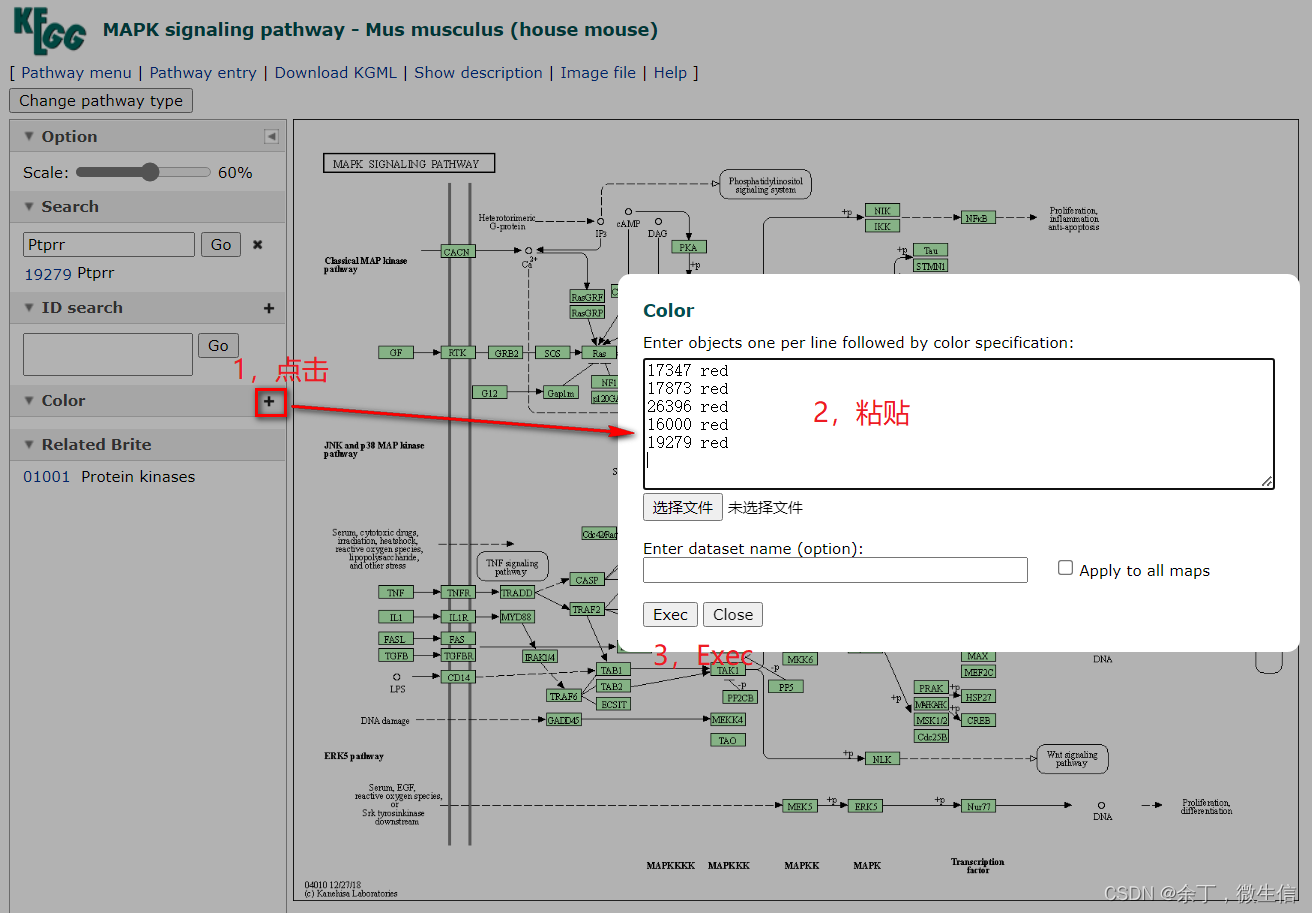1312x913 pixels.
Task: Click the GADD45 gene box
Action: [563, 720]
